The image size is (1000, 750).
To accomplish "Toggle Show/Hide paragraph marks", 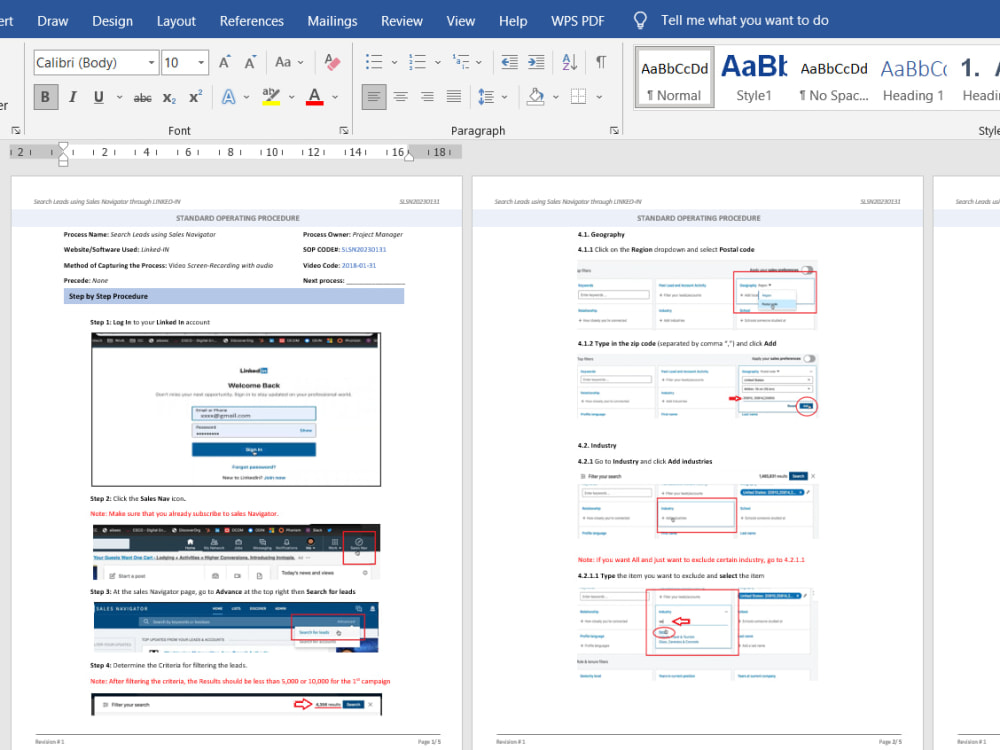I will tap(601, 62).
